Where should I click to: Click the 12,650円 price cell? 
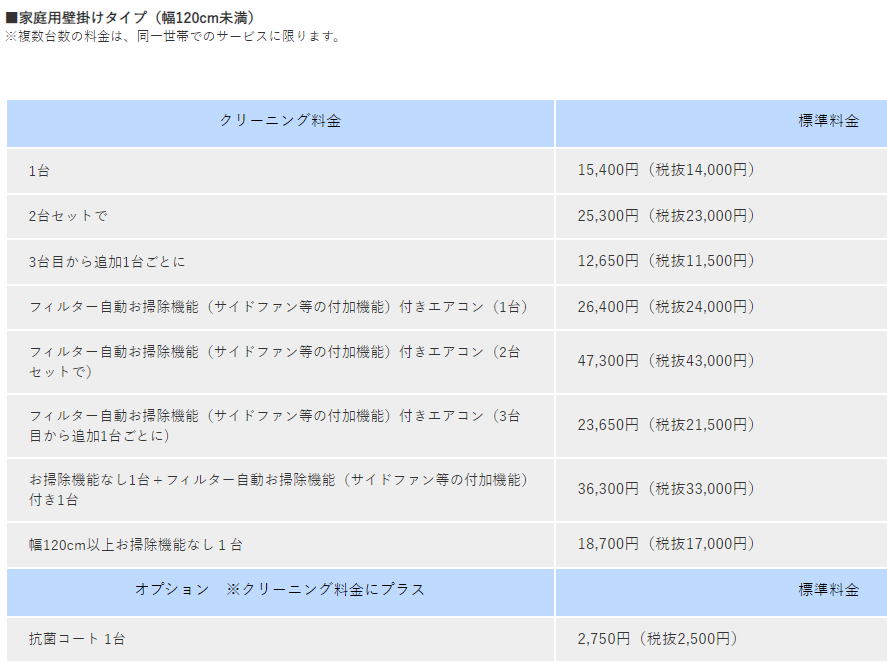[x=666, y=261]
